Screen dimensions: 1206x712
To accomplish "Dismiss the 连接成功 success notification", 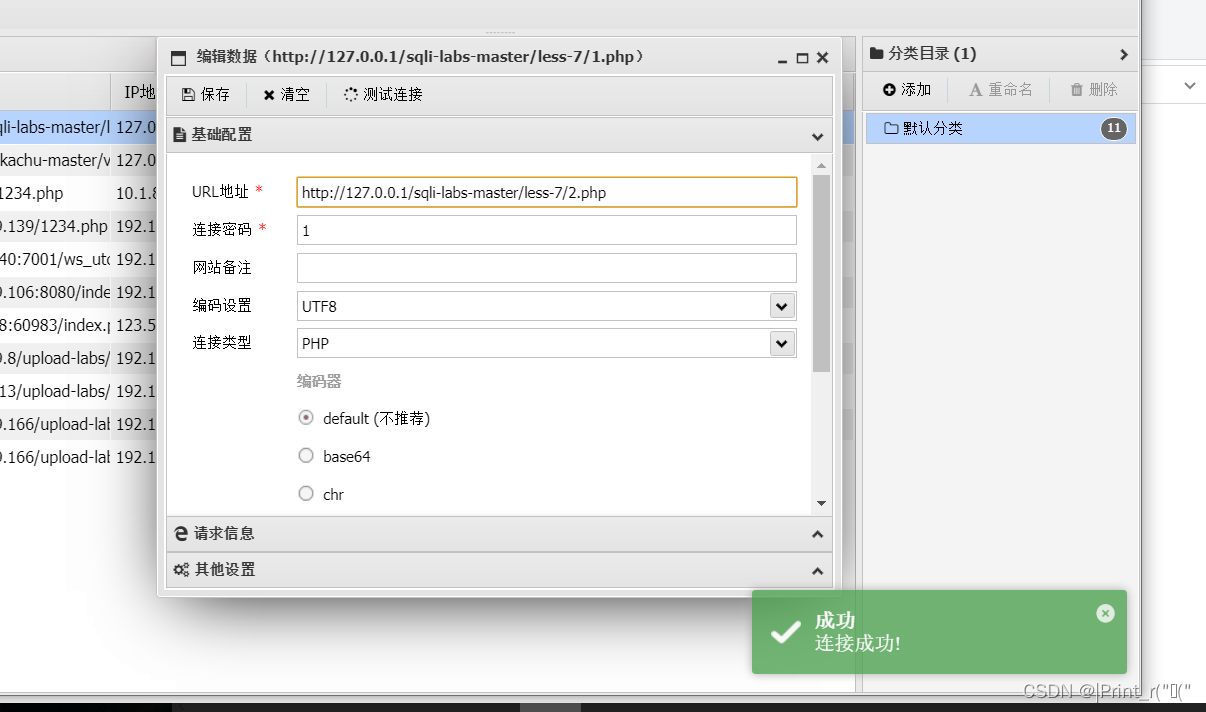I will [x=1105, y=613].
